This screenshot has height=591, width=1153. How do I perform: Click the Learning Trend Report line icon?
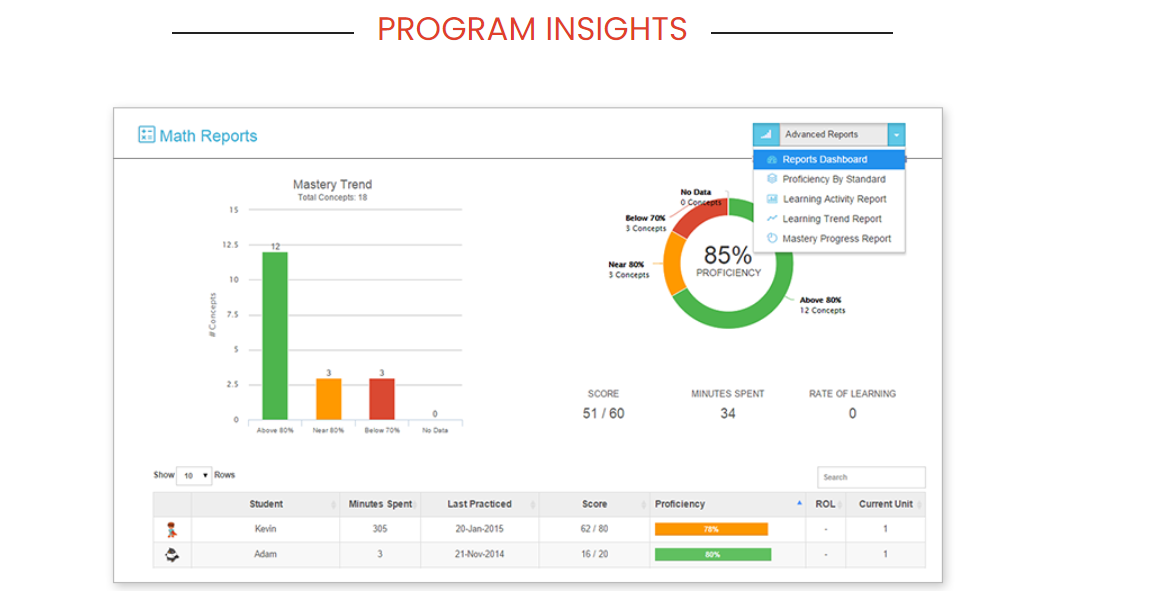[x=771, y=218]
